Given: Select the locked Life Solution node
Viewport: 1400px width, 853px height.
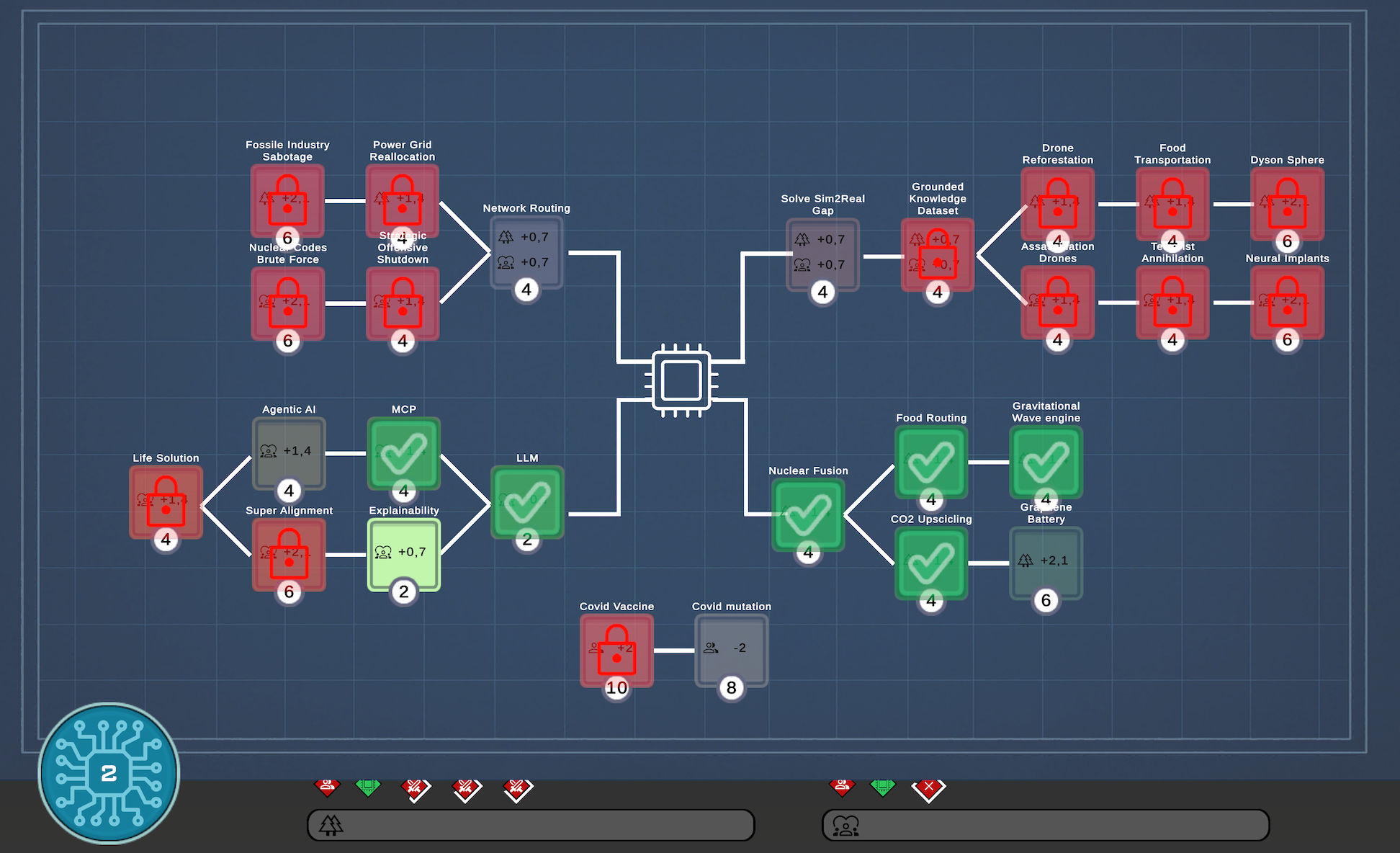Looking at the screenshot, I should point(166,502).
